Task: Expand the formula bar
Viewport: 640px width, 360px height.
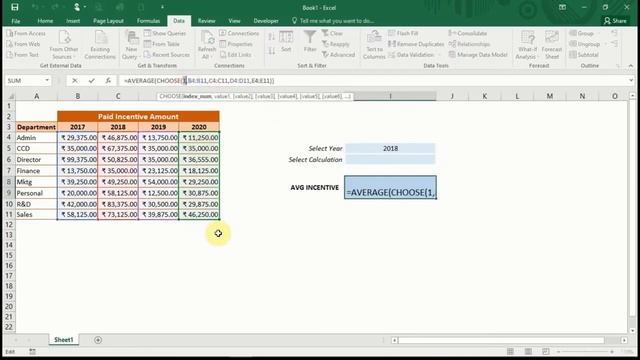Action: (631, 80)
